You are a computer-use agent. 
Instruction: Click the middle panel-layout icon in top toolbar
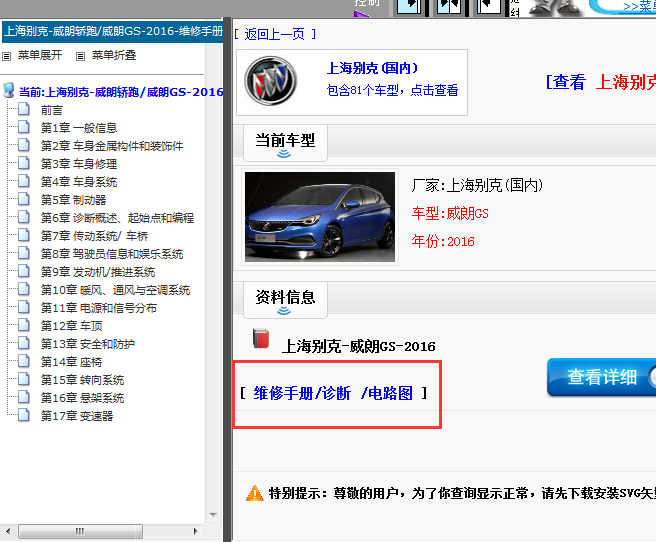[449, 8]
